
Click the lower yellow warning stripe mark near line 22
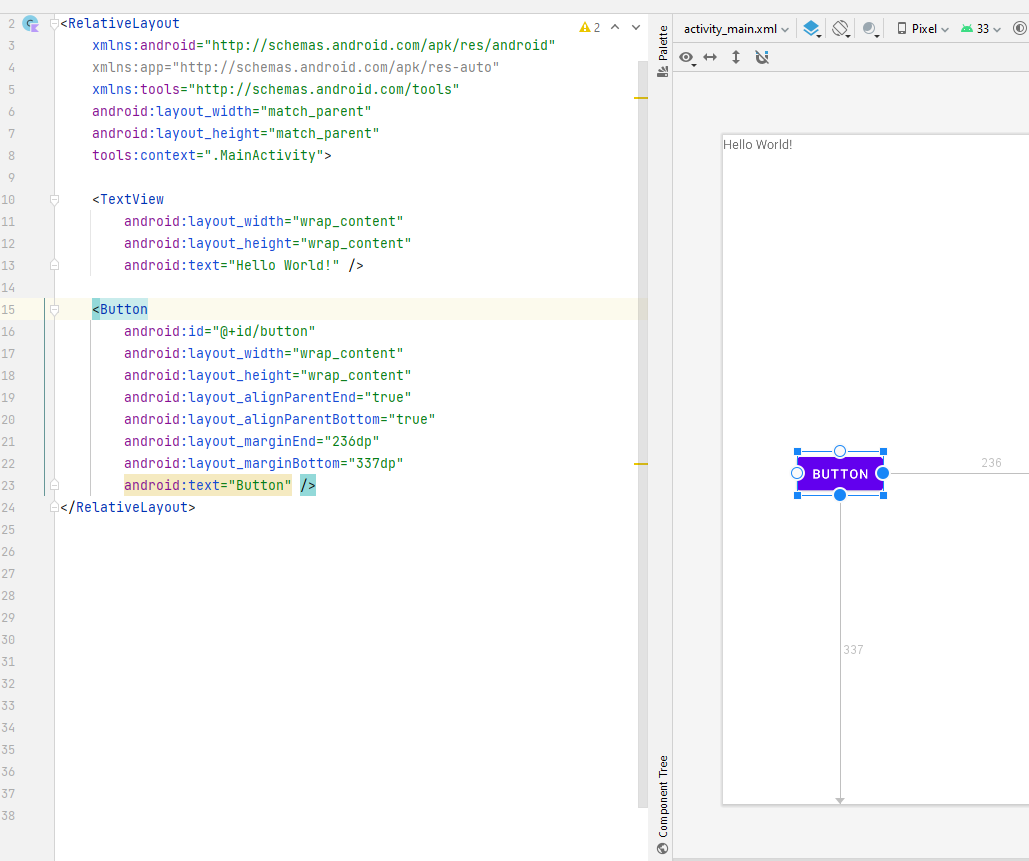click(640, 464)
